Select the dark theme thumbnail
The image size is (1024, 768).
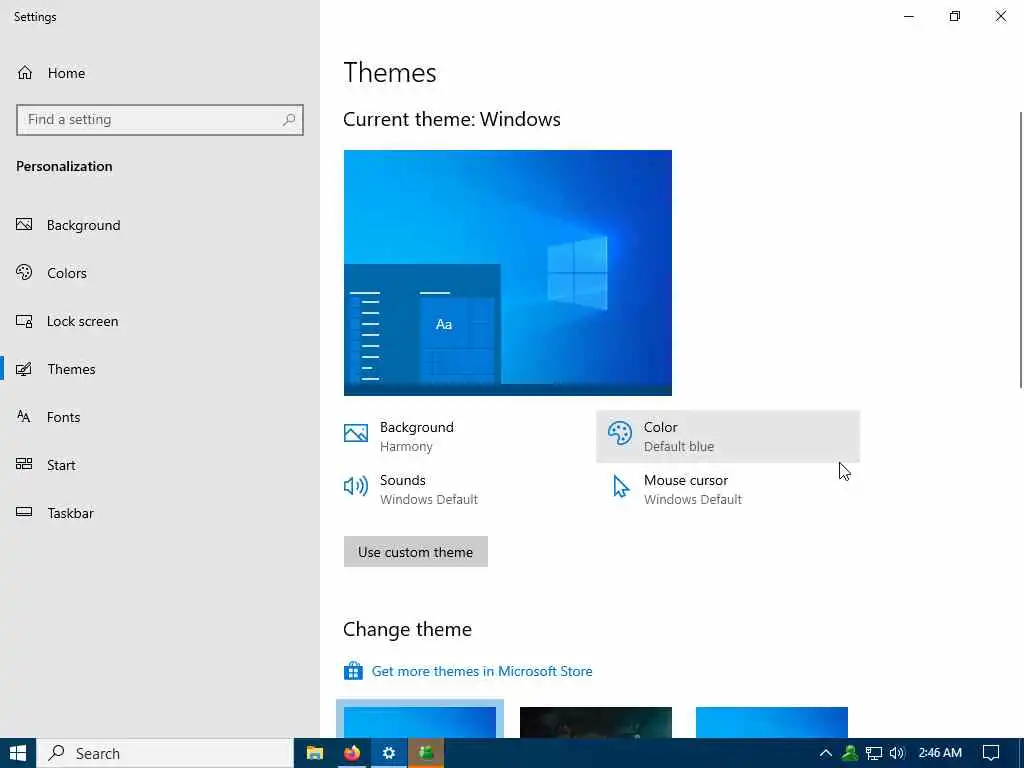596,722
